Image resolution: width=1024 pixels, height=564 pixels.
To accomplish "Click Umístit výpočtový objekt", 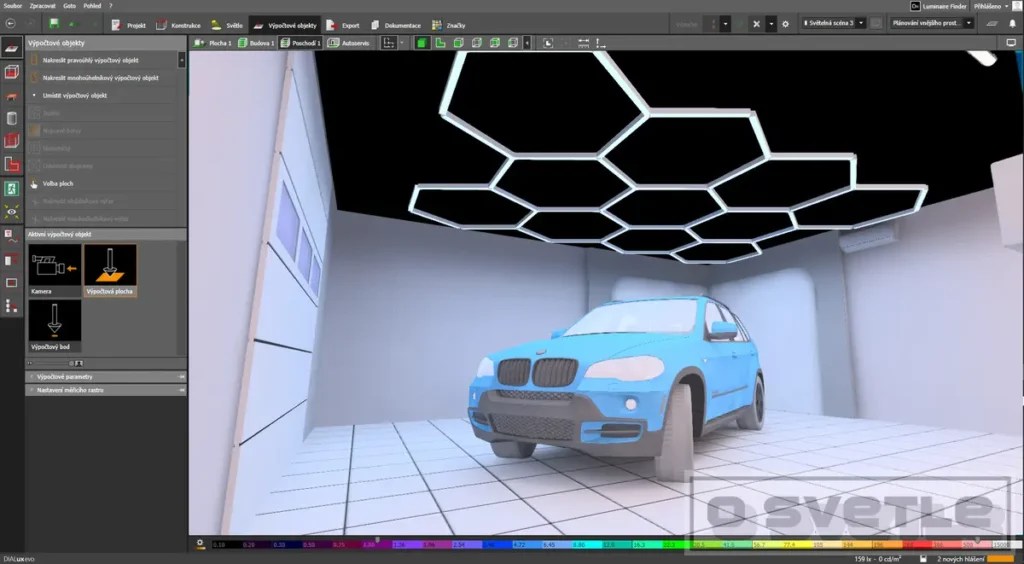I will [x=102, y=95].
